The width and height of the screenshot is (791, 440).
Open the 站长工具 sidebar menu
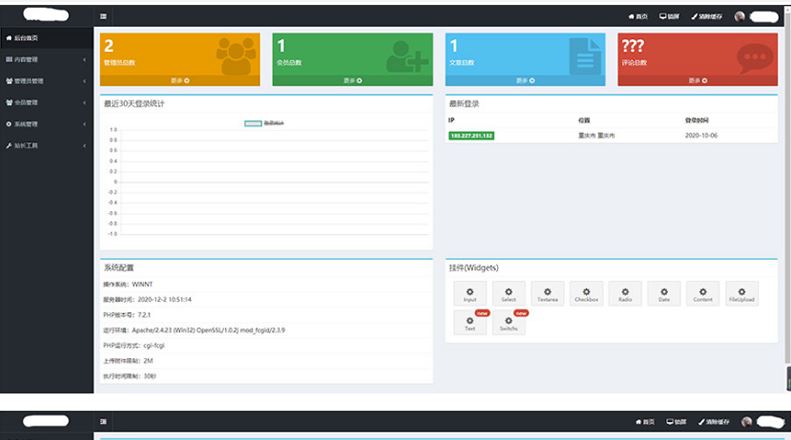coord(46,146)
